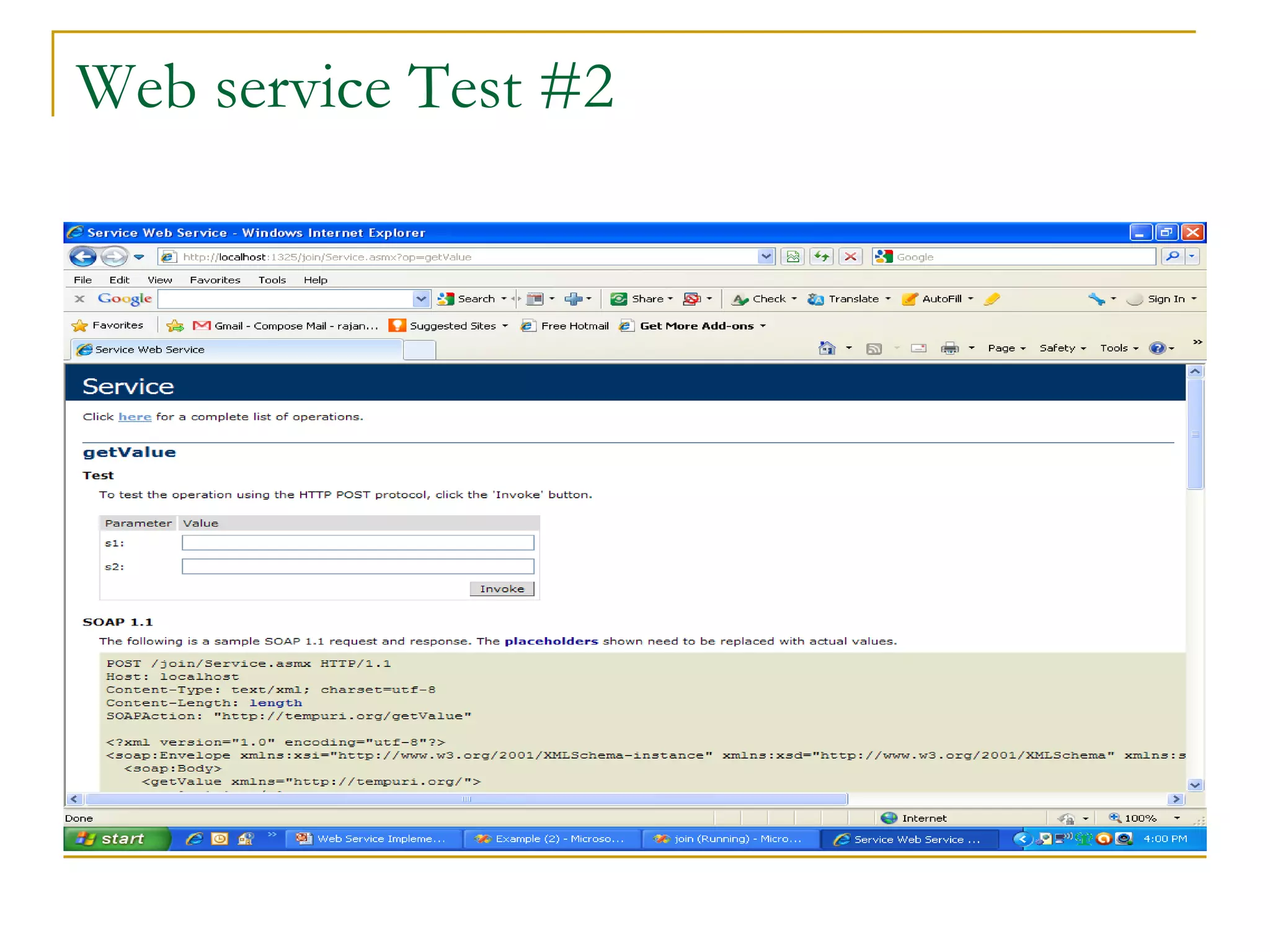Select the Service Web Service tab
This screenshot has width=1270, height=952.
[x=236, y=350]
